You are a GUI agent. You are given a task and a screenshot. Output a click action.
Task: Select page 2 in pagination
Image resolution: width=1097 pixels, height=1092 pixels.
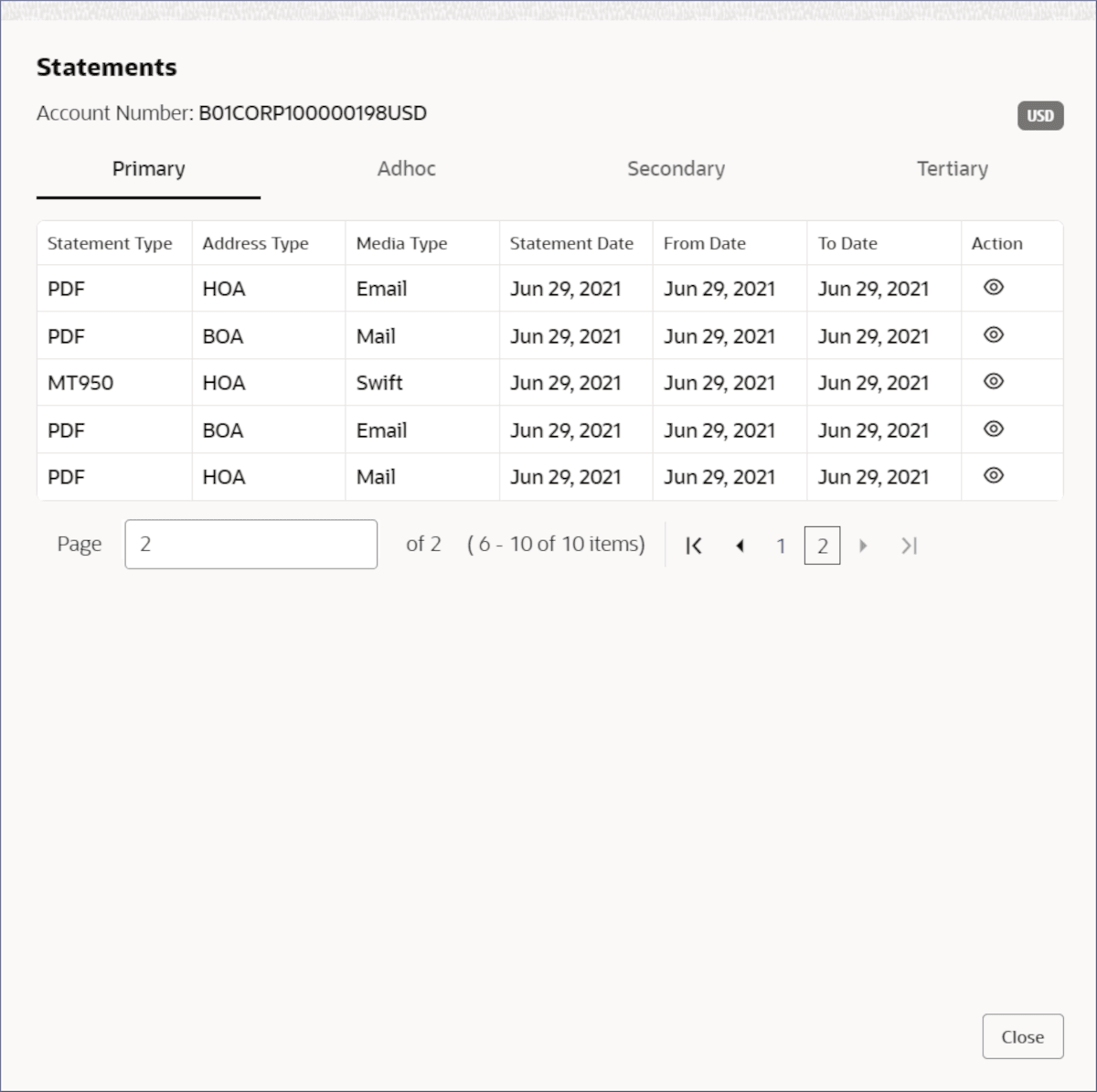(x=822, y=546)
